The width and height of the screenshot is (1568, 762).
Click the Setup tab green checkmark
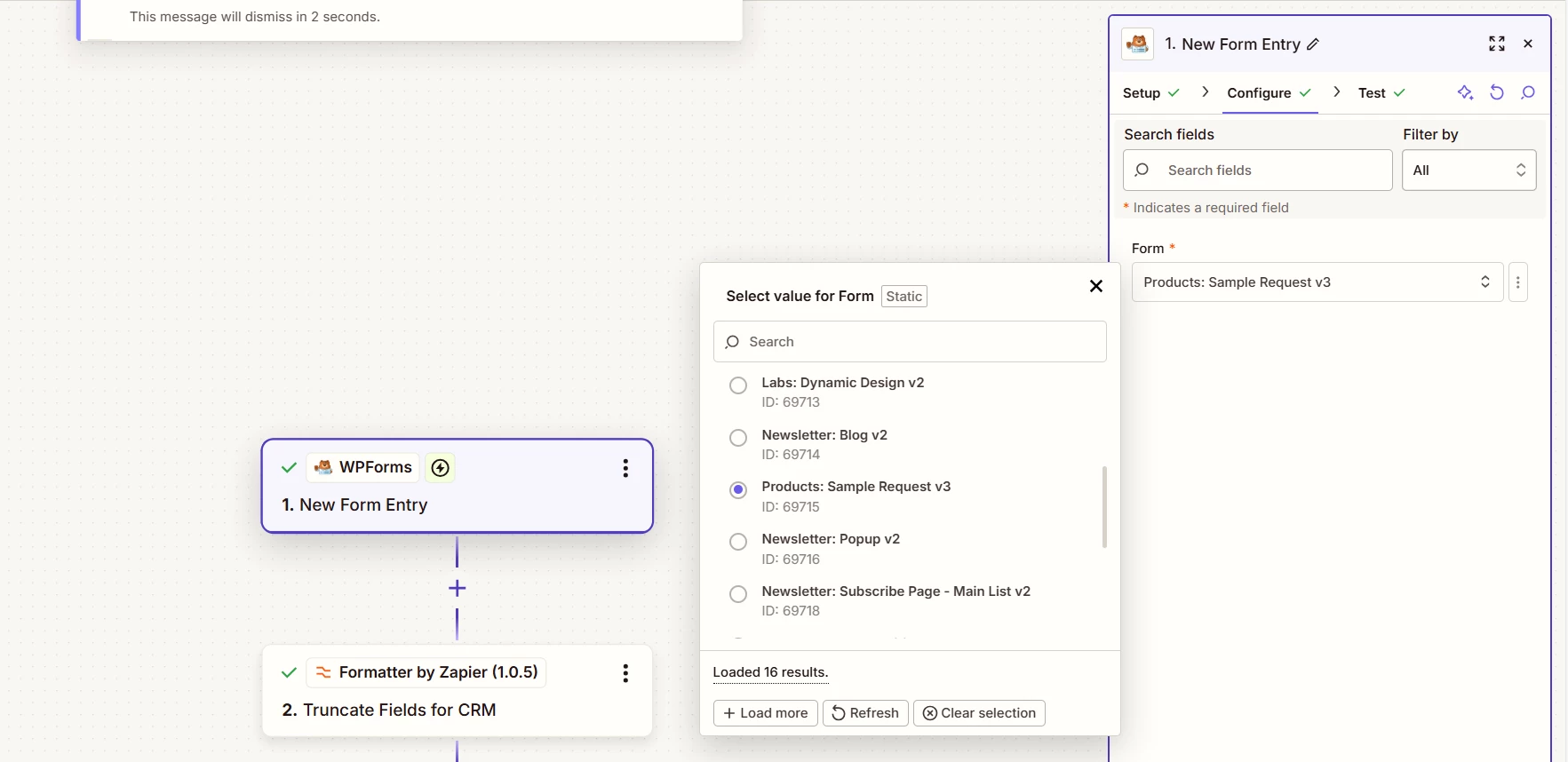pos(1174,92)
